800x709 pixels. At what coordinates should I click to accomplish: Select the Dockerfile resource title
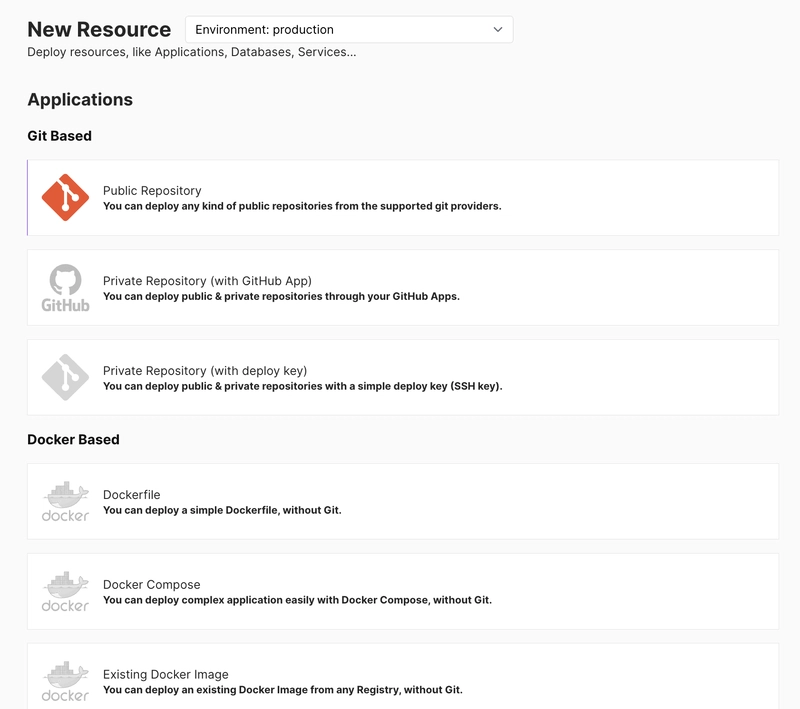point(132,495)
